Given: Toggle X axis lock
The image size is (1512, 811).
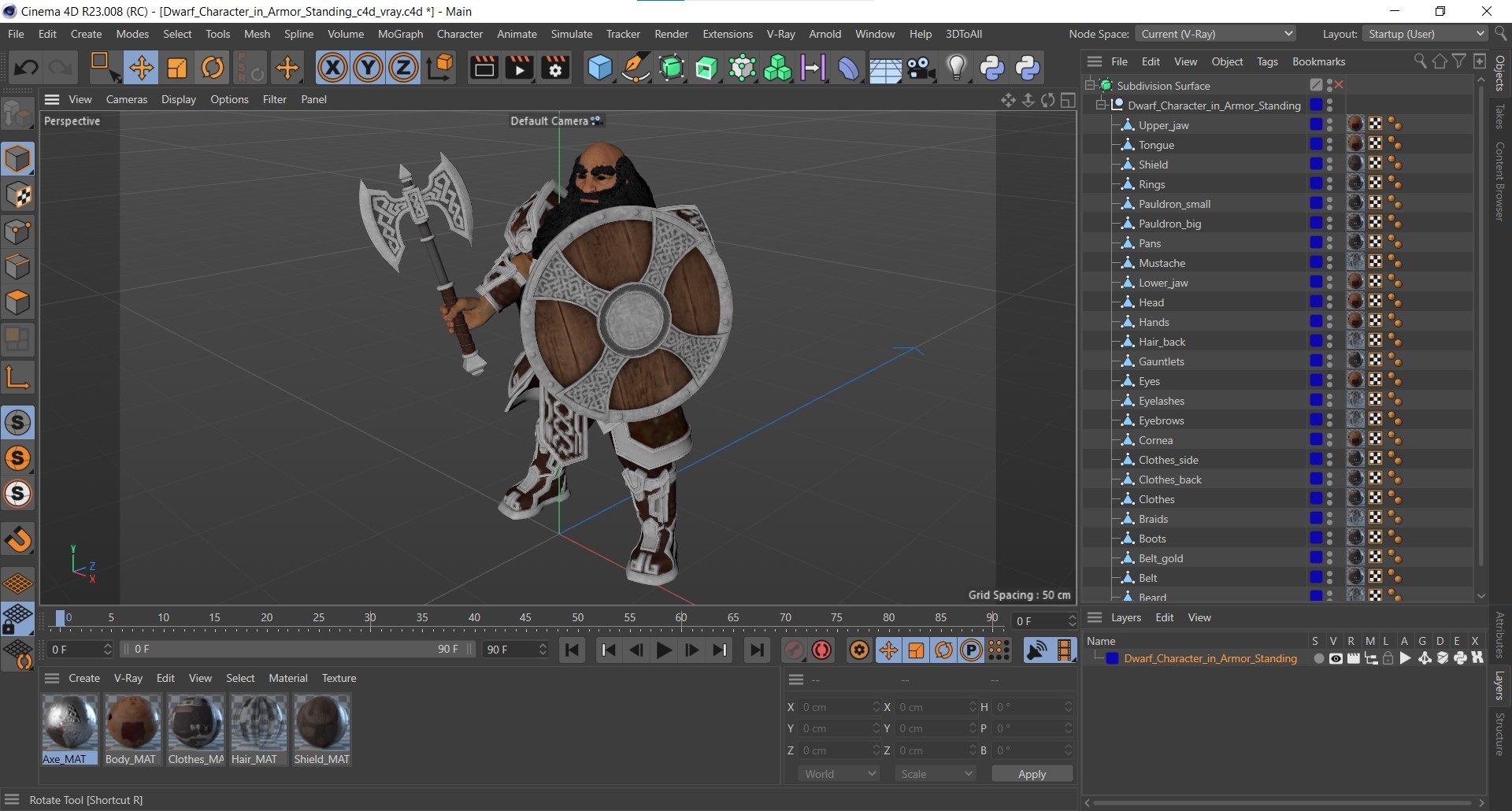Looking at the screenshot, I should click(x=332, y=68).
